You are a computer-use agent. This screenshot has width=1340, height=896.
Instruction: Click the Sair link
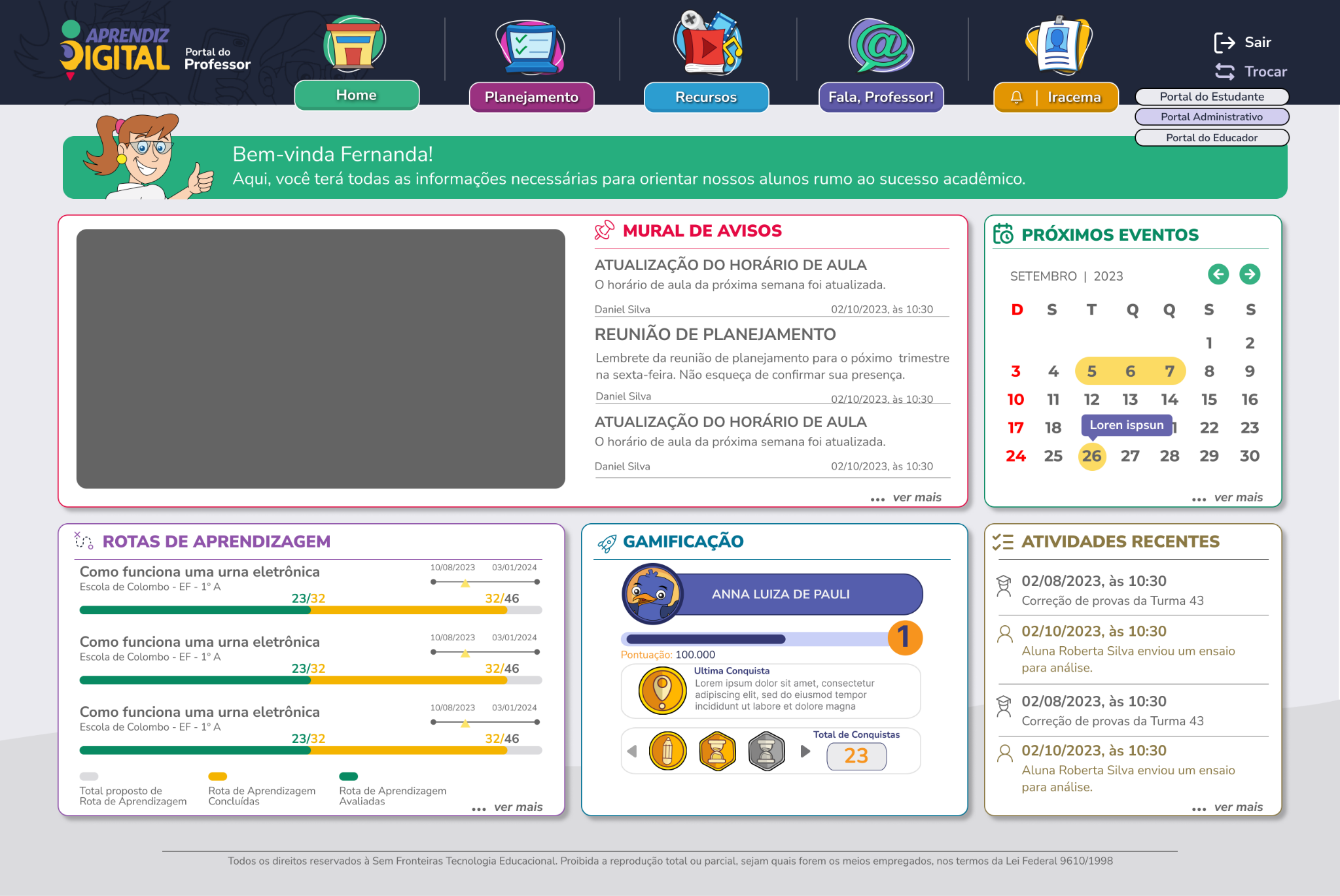(1258, 43)
